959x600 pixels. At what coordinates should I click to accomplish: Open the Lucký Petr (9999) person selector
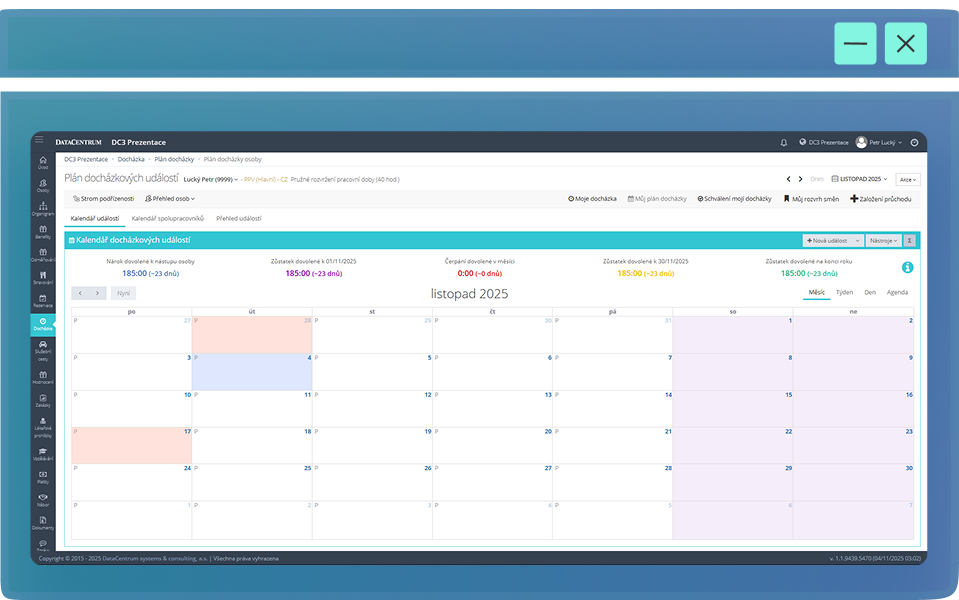[211, 179]
